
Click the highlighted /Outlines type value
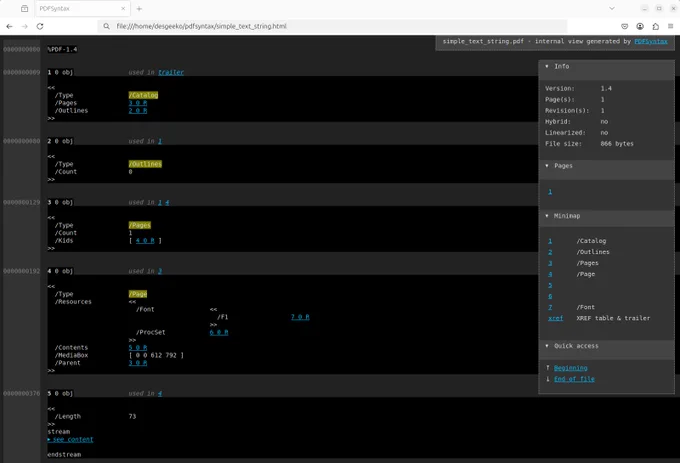(x=145, y=164)
